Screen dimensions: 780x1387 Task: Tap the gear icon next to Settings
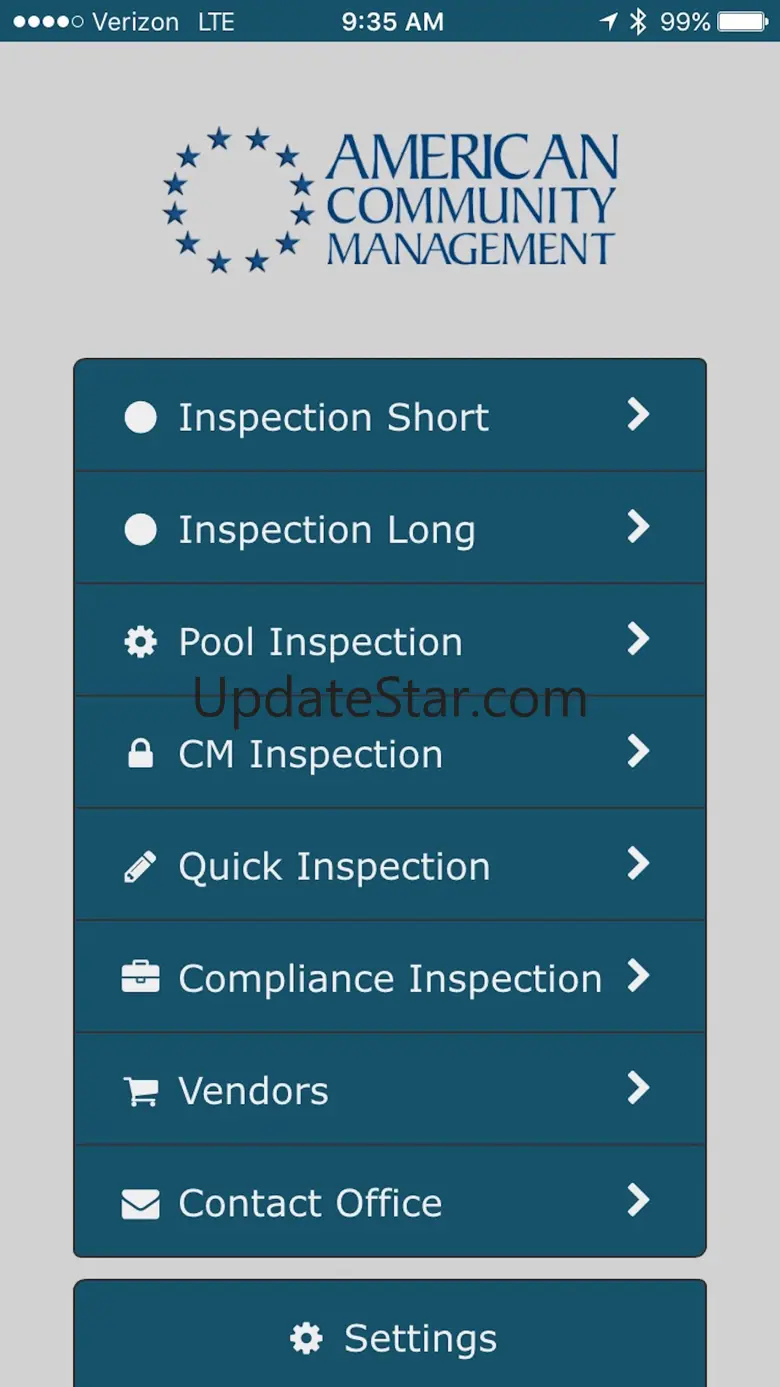pyautogui.click(x=306, y=1338)
